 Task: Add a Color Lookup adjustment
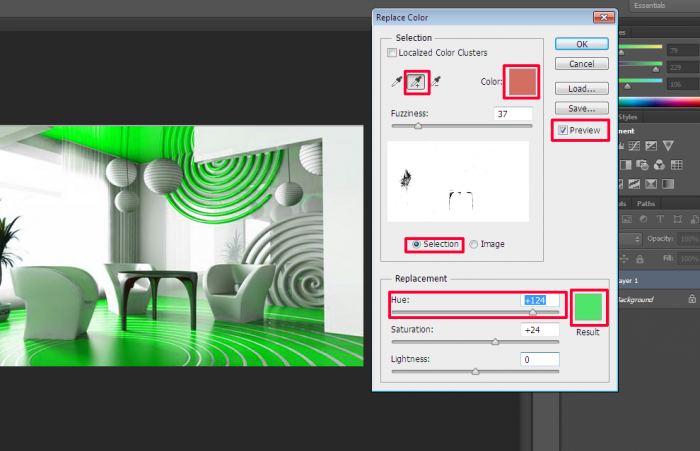(677, 165)
